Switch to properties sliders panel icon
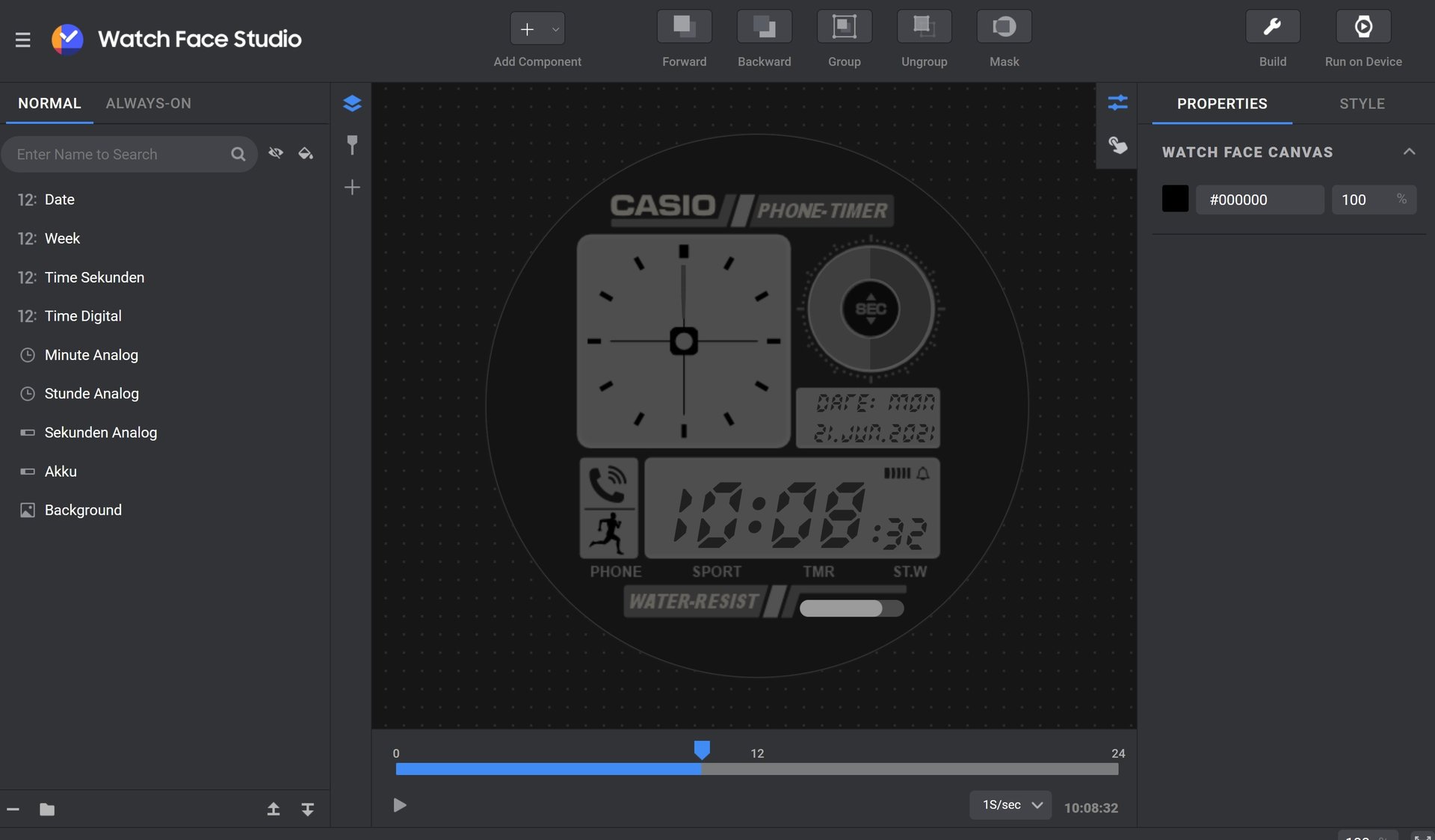The width and height of the screenshot is (1435, 840). click(1117, 103)
